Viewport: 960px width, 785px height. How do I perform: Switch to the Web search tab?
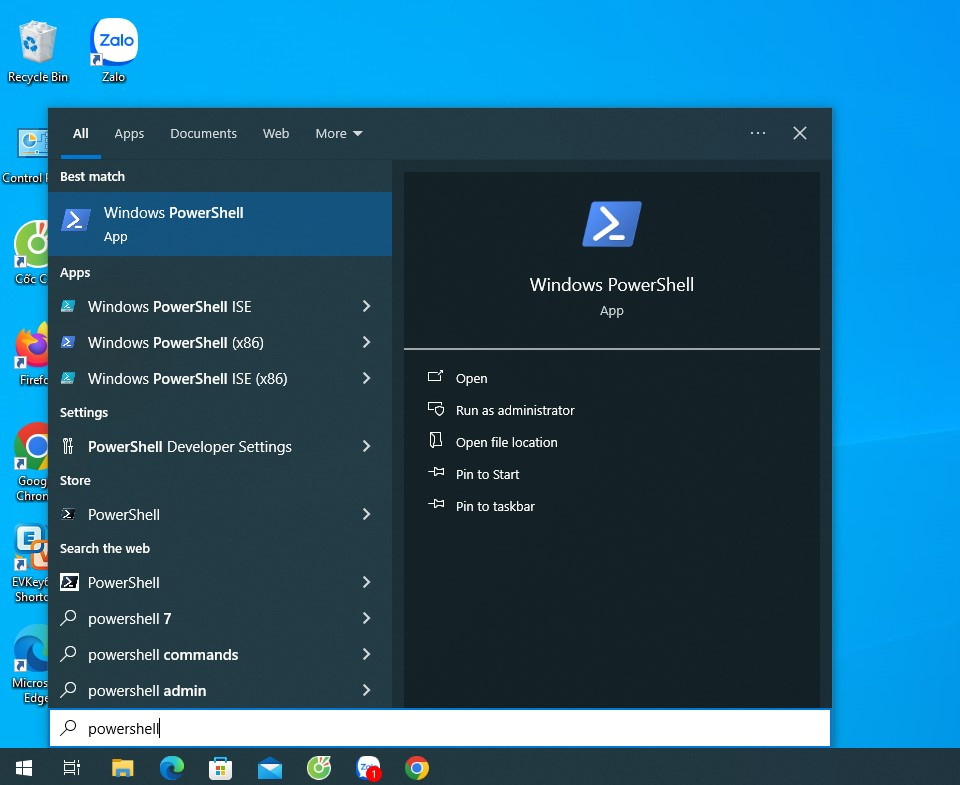coord(276,133)
